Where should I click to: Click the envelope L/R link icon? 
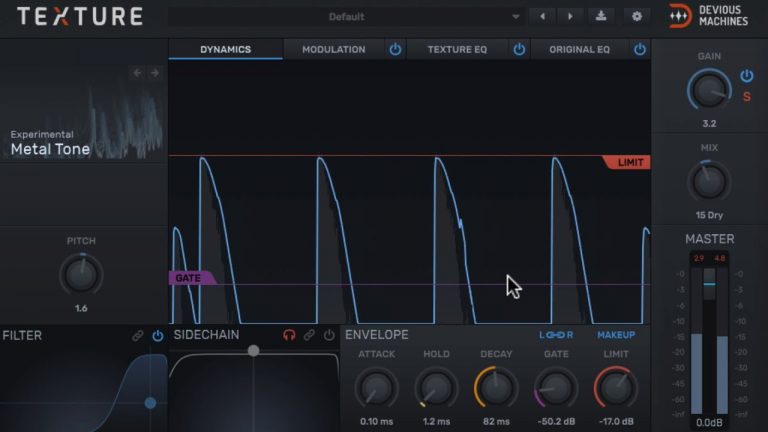[556, 335]
